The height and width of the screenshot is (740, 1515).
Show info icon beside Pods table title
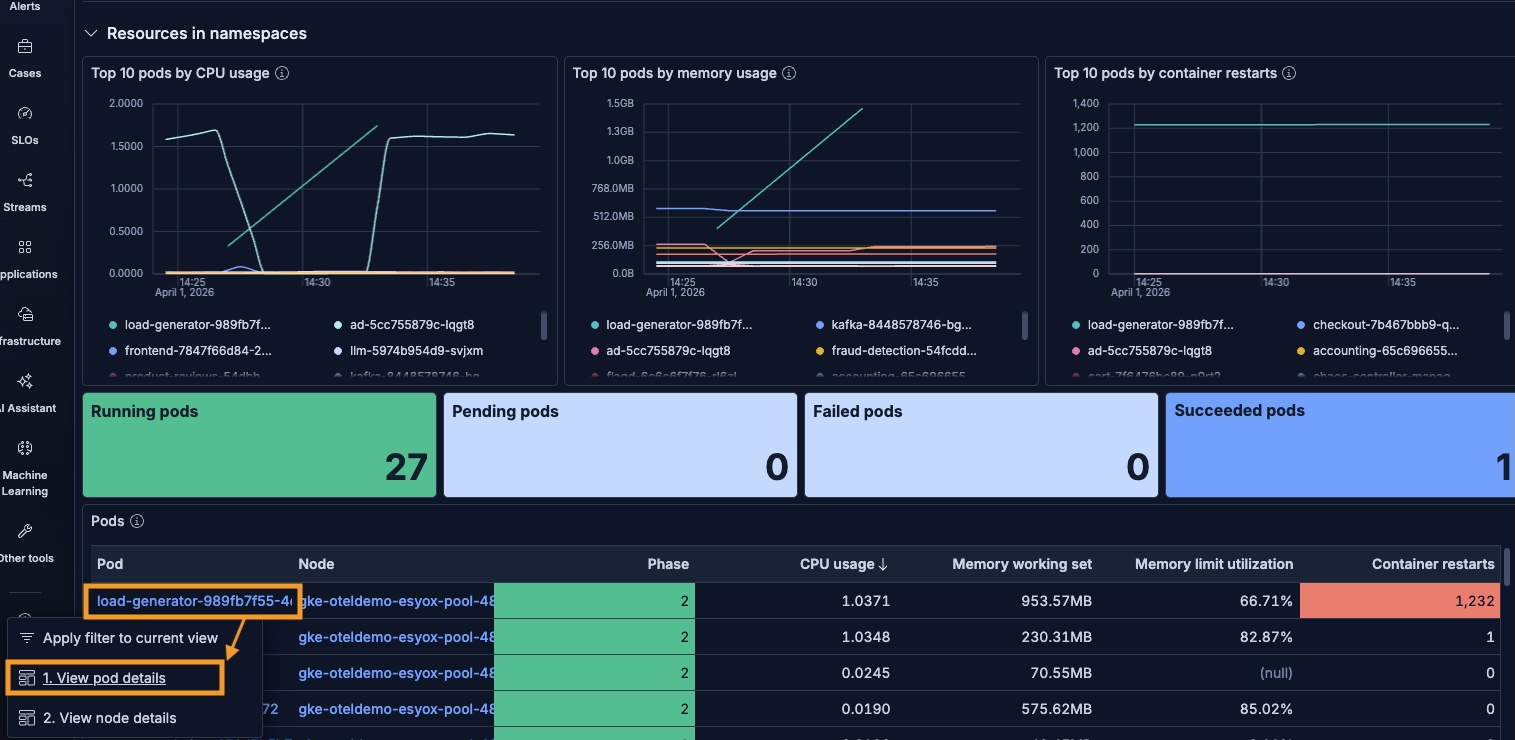pyautogui.click(x=137, y=521)
